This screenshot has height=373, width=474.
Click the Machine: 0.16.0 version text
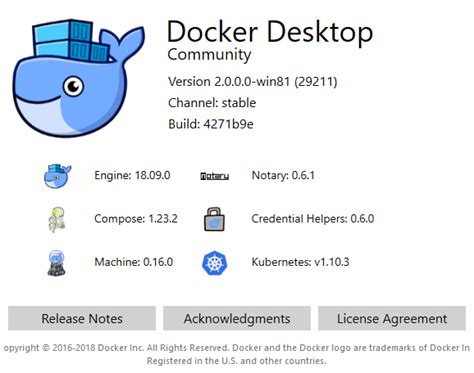[134, 262]
